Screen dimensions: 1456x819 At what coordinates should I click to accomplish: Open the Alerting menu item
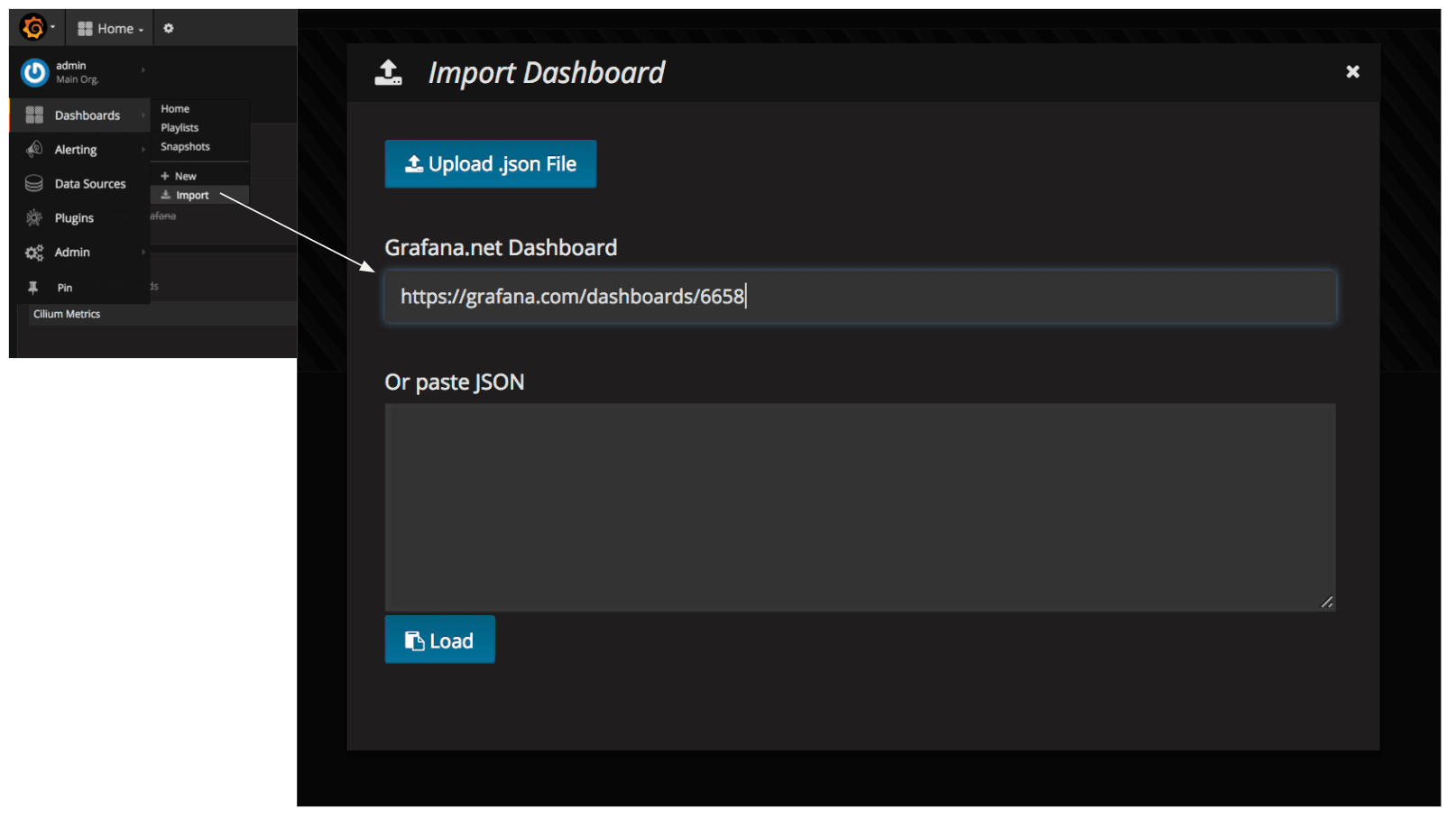(x=79, y=150)
